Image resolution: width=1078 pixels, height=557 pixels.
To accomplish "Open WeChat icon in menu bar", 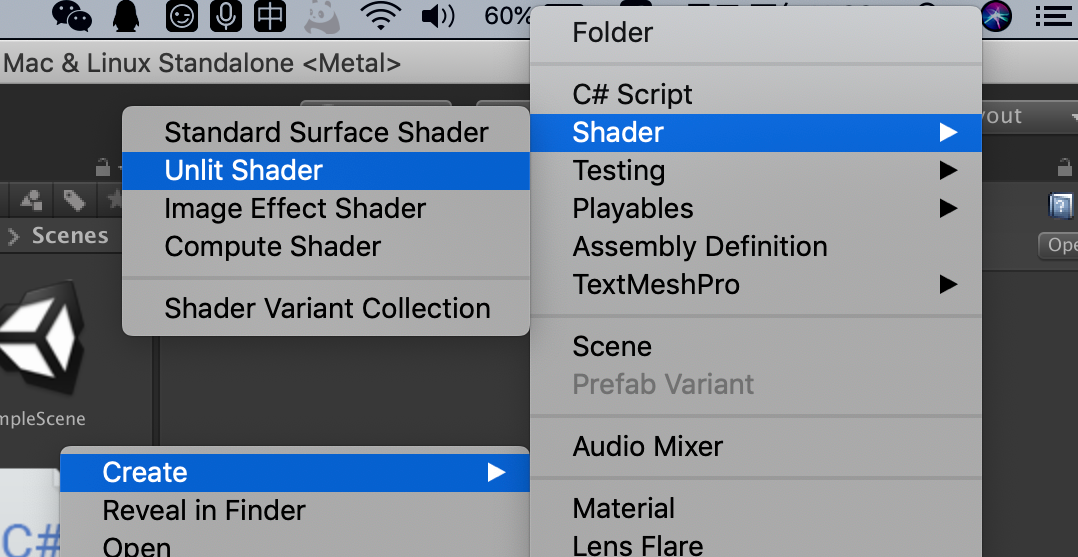I will tap(72, 16).
